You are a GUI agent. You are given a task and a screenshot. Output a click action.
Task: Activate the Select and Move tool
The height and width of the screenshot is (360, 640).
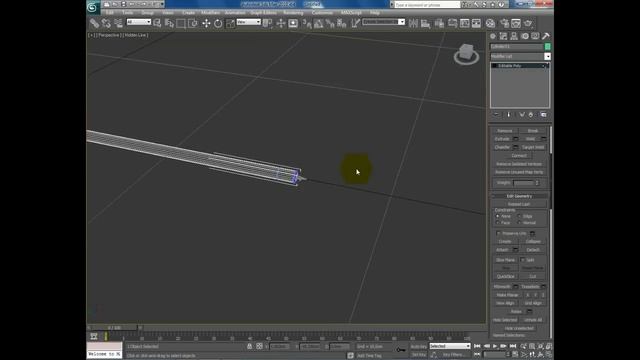tap(206, 23)
